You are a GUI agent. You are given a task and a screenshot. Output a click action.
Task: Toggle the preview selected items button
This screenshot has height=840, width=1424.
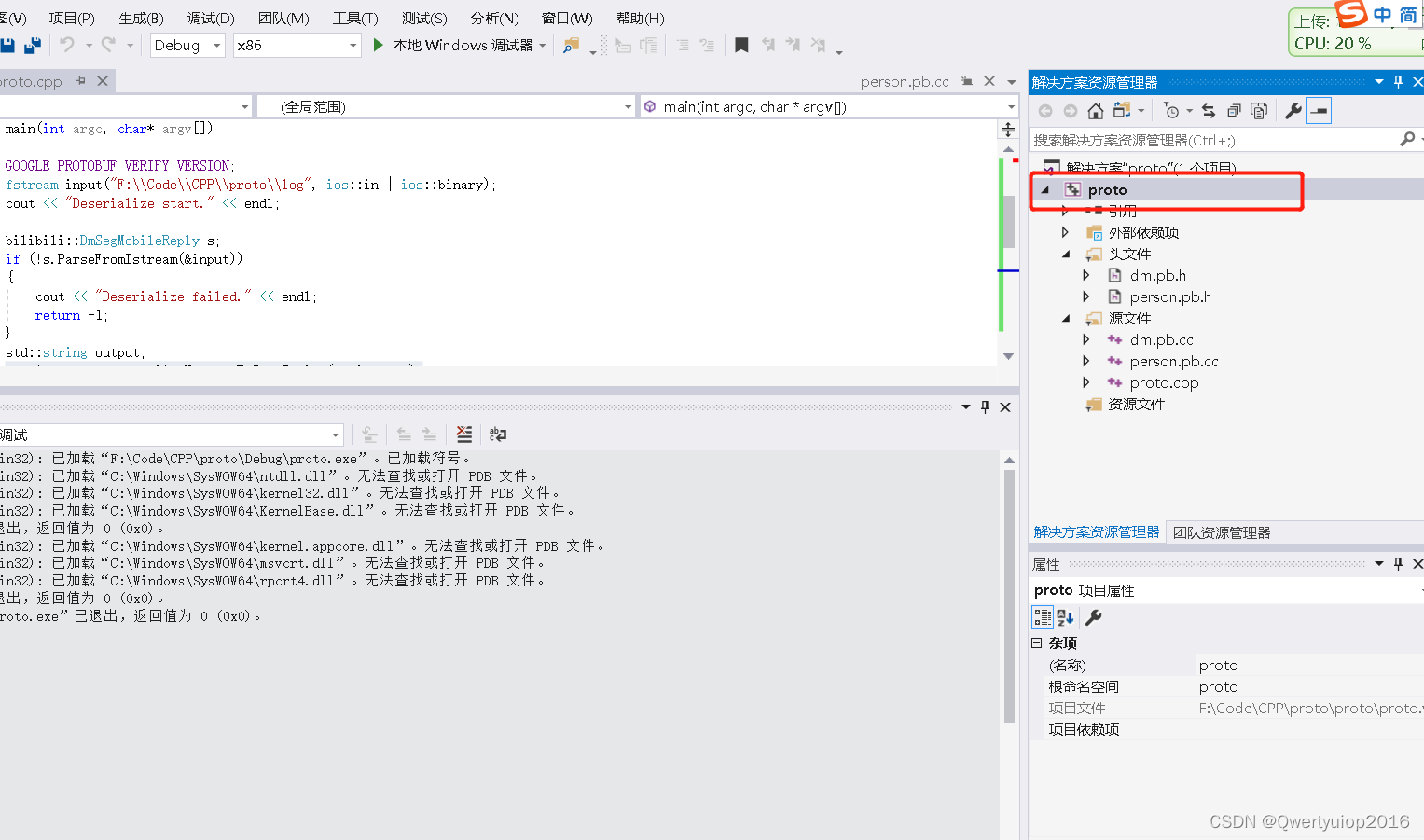pyautogui.click(x=1319, y=111)
